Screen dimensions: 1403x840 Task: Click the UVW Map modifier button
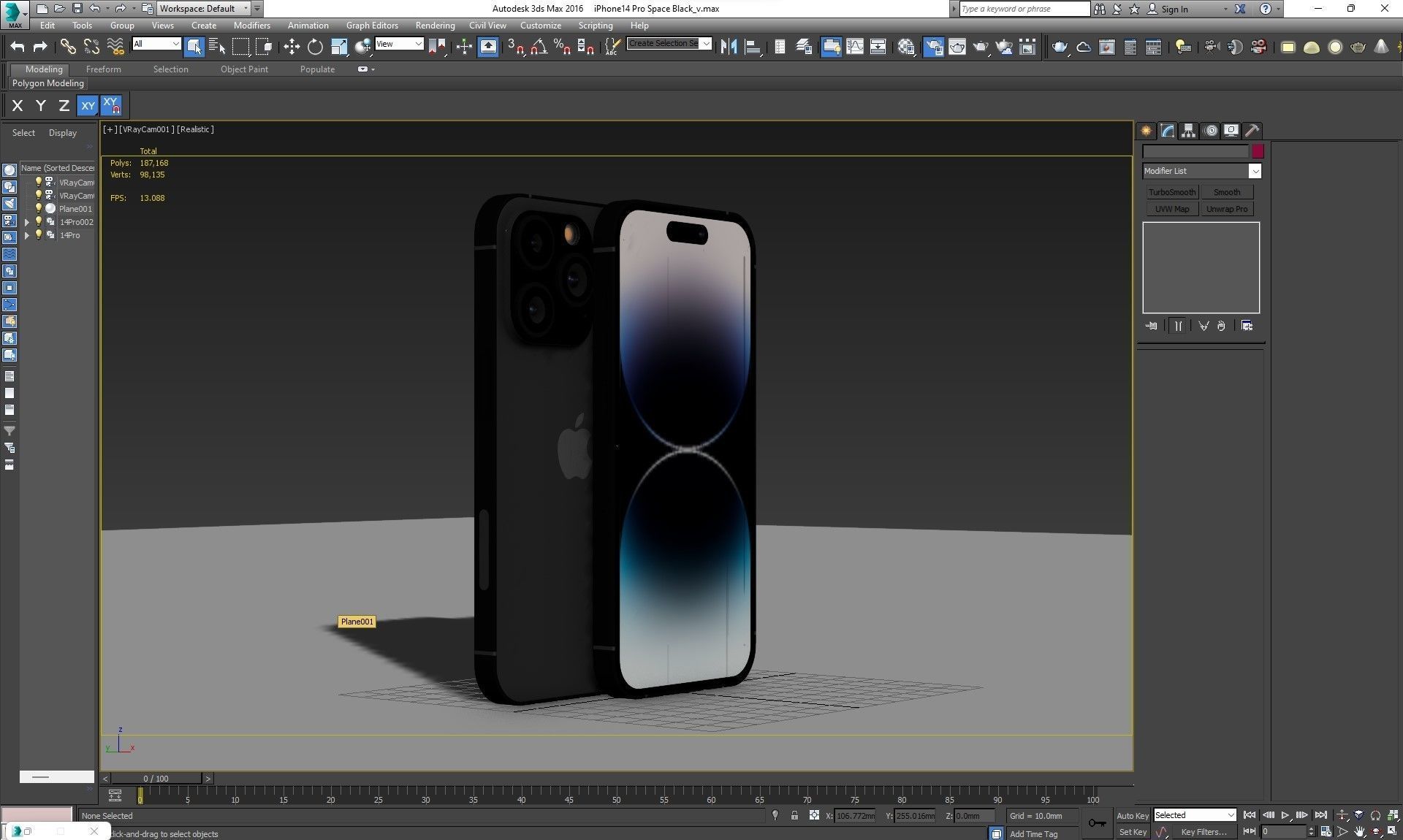[1171, 209]
